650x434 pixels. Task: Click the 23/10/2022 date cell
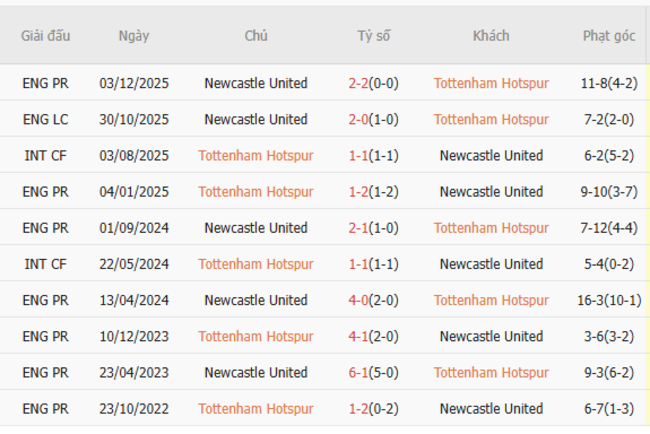point(134,408)
